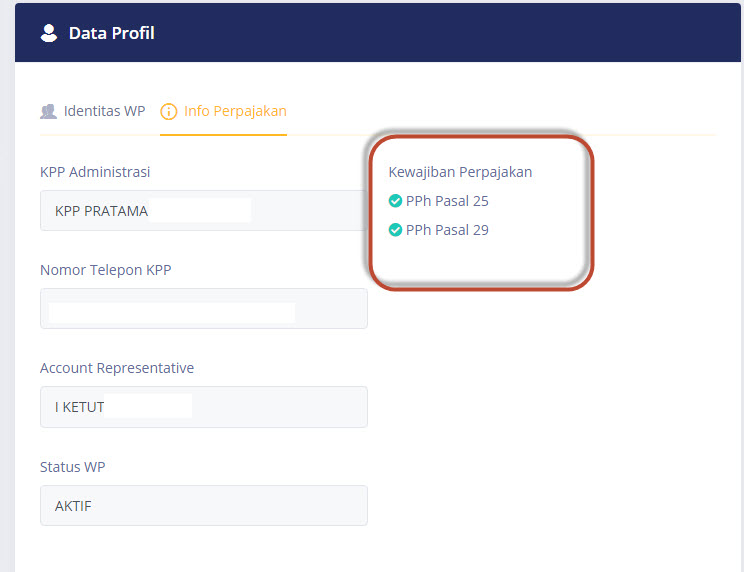Click the PPh Pasal 29 check icon

point(395,230)
